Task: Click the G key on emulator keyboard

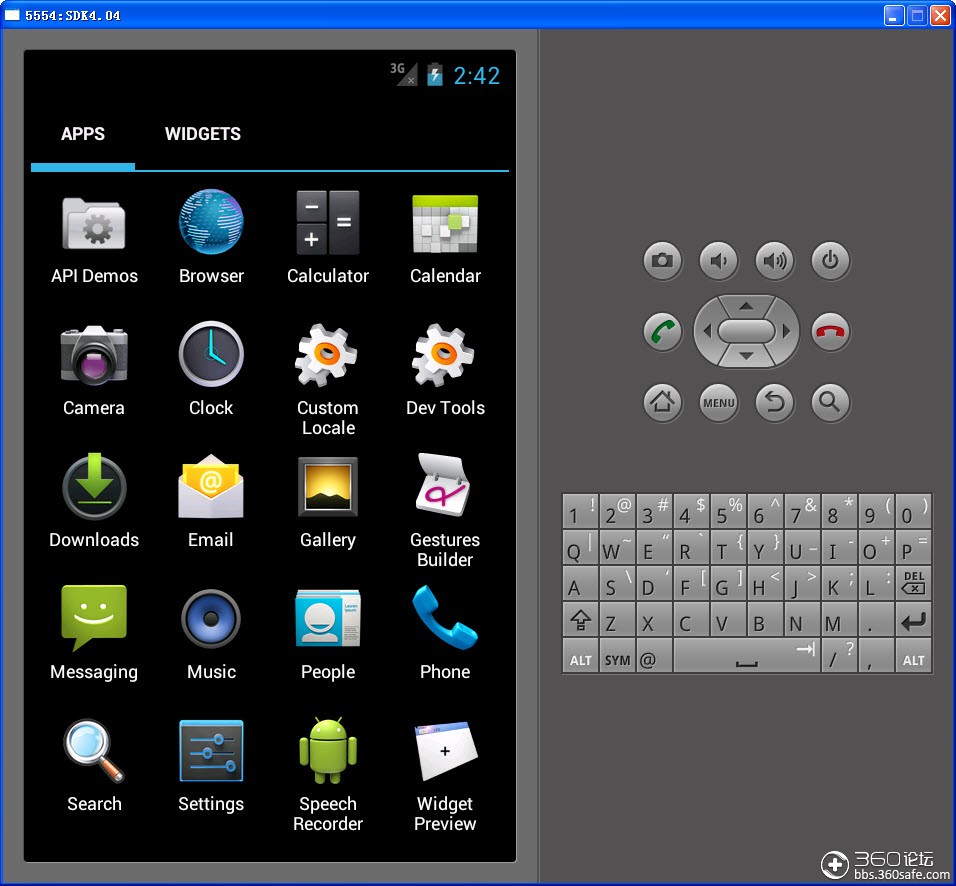Action: (728, 584)
